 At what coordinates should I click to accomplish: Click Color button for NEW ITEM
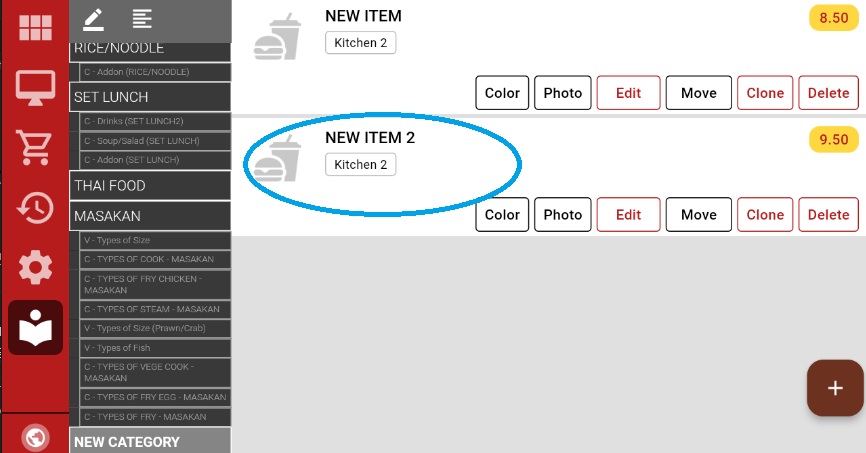point(502,93)
